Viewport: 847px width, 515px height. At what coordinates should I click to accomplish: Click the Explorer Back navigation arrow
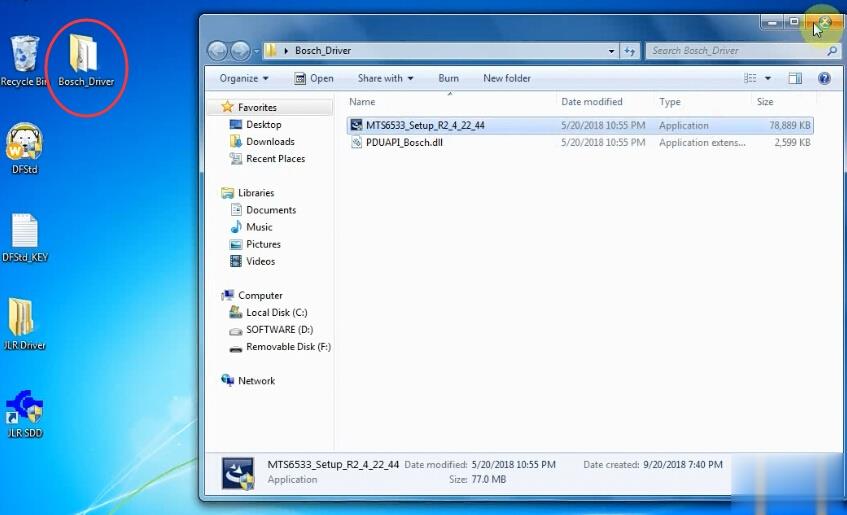pyautogui.click(x=218, y=51)
